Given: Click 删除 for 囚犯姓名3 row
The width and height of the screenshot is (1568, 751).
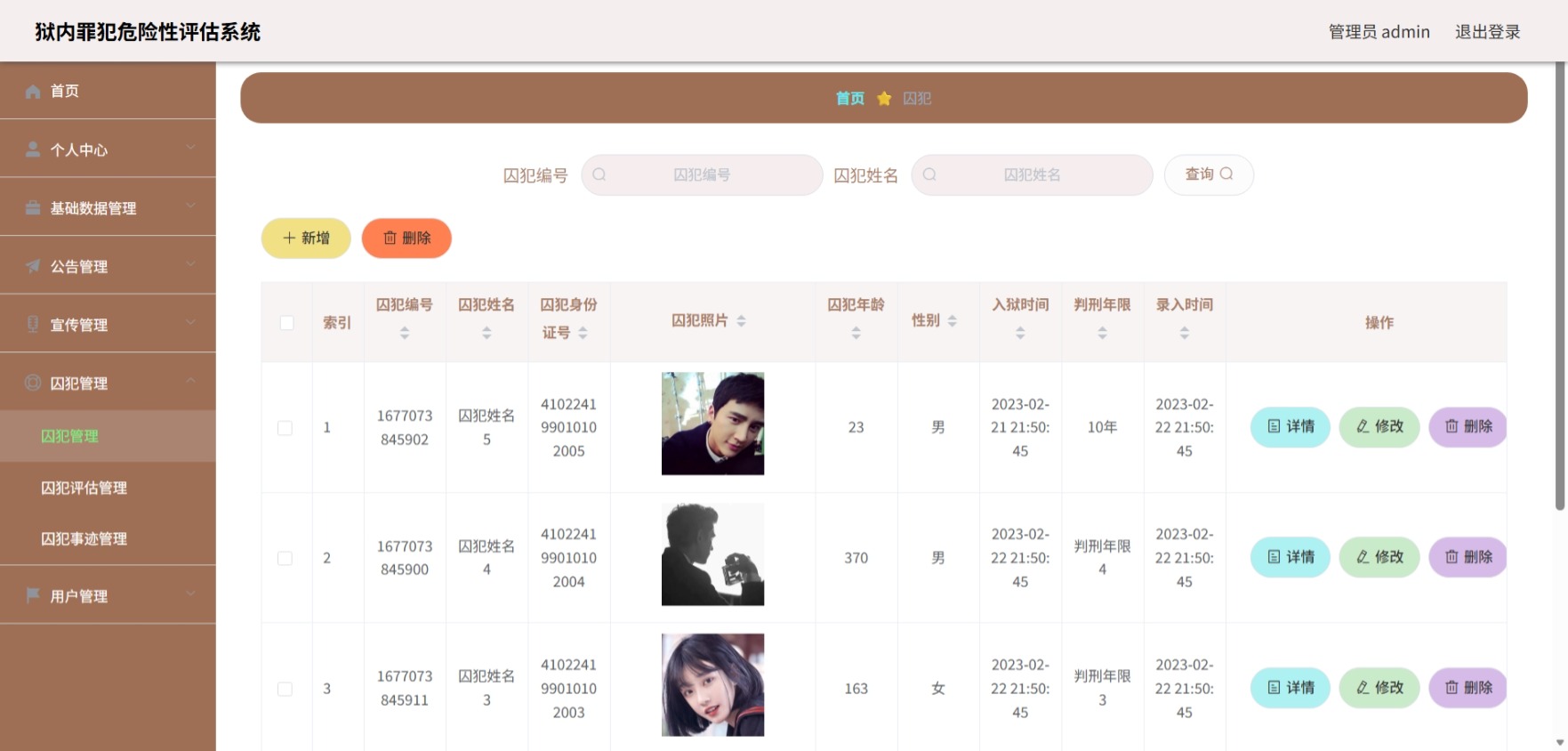Looking at the screenshot, I should [x=1468, y=688].
